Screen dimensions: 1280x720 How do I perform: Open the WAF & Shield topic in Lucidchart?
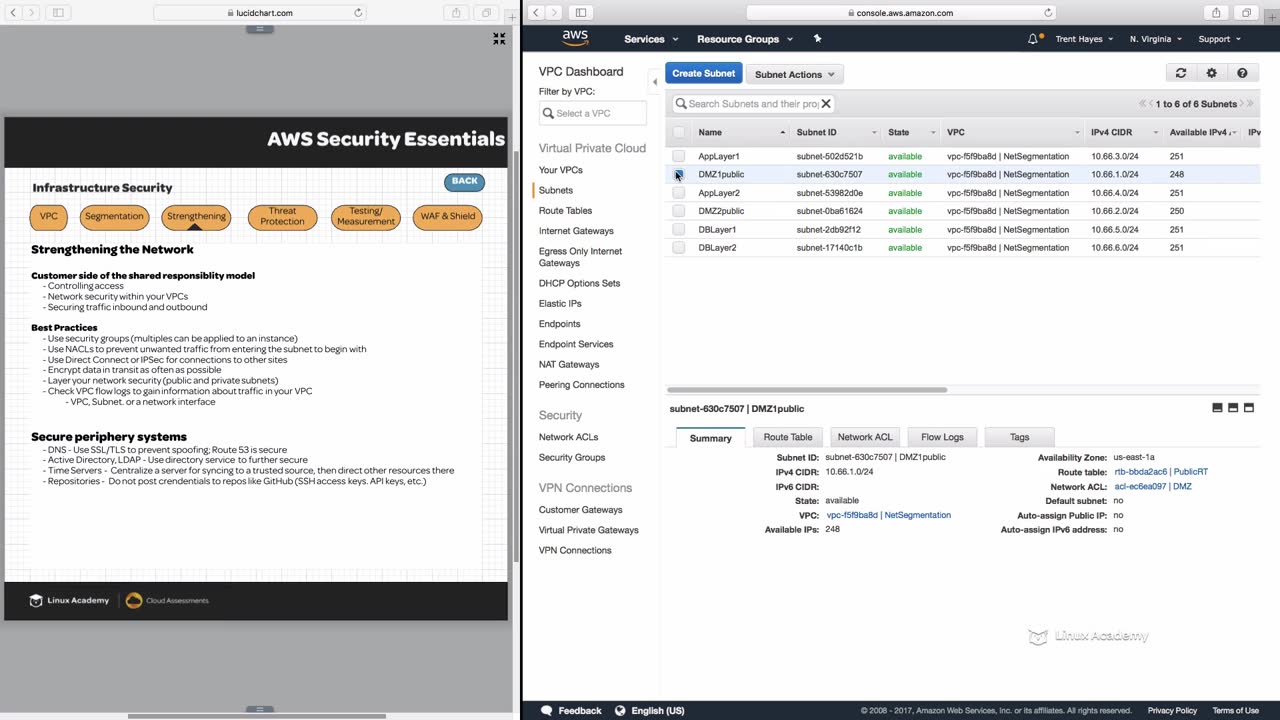point(447,216)
